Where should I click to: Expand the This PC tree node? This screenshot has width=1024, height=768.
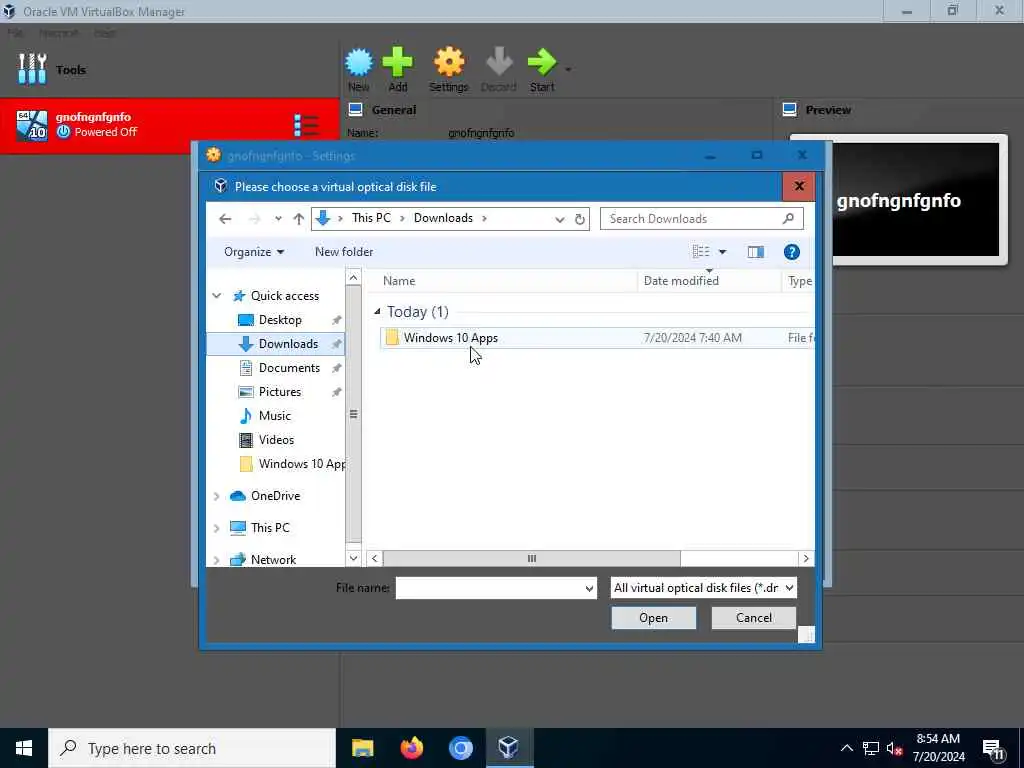(217, 528)
